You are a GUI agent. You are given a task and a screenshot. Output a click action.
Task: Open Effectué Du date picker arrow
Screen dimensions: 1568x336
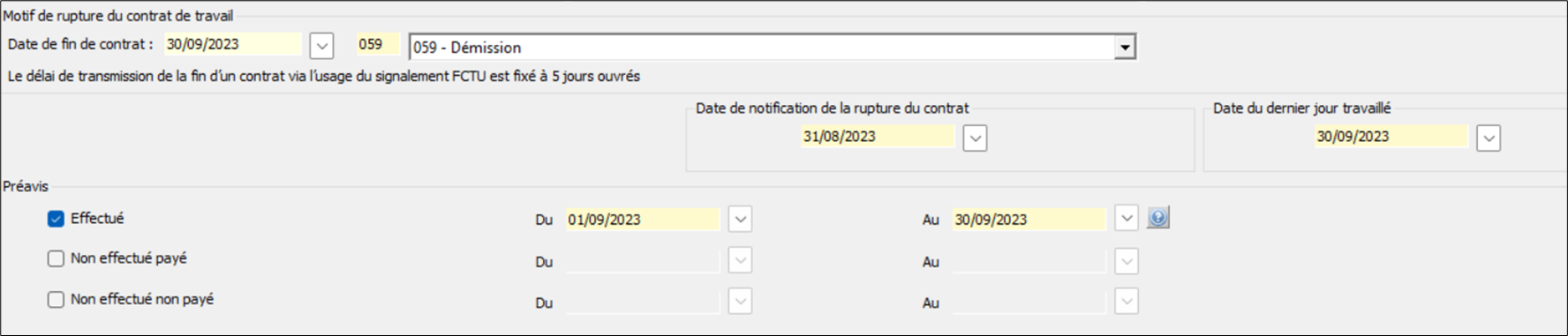pyautogui.click(x=740, y=220)
